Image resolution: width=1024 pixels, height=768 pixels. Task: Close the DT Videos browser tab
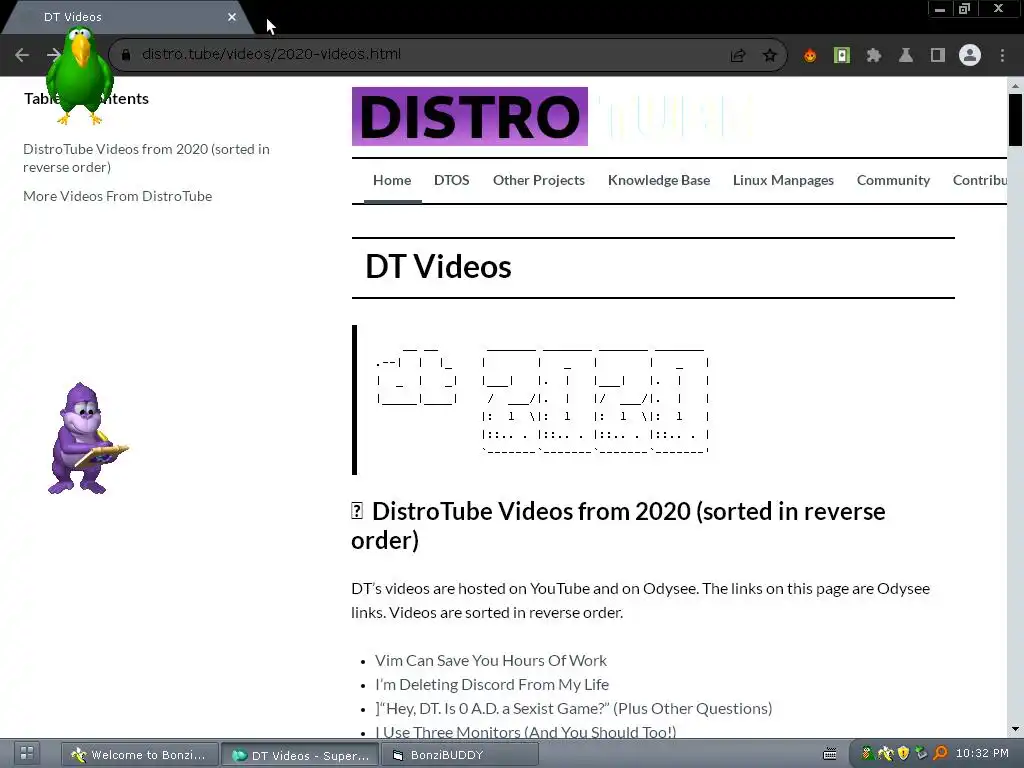click(232, 17)
